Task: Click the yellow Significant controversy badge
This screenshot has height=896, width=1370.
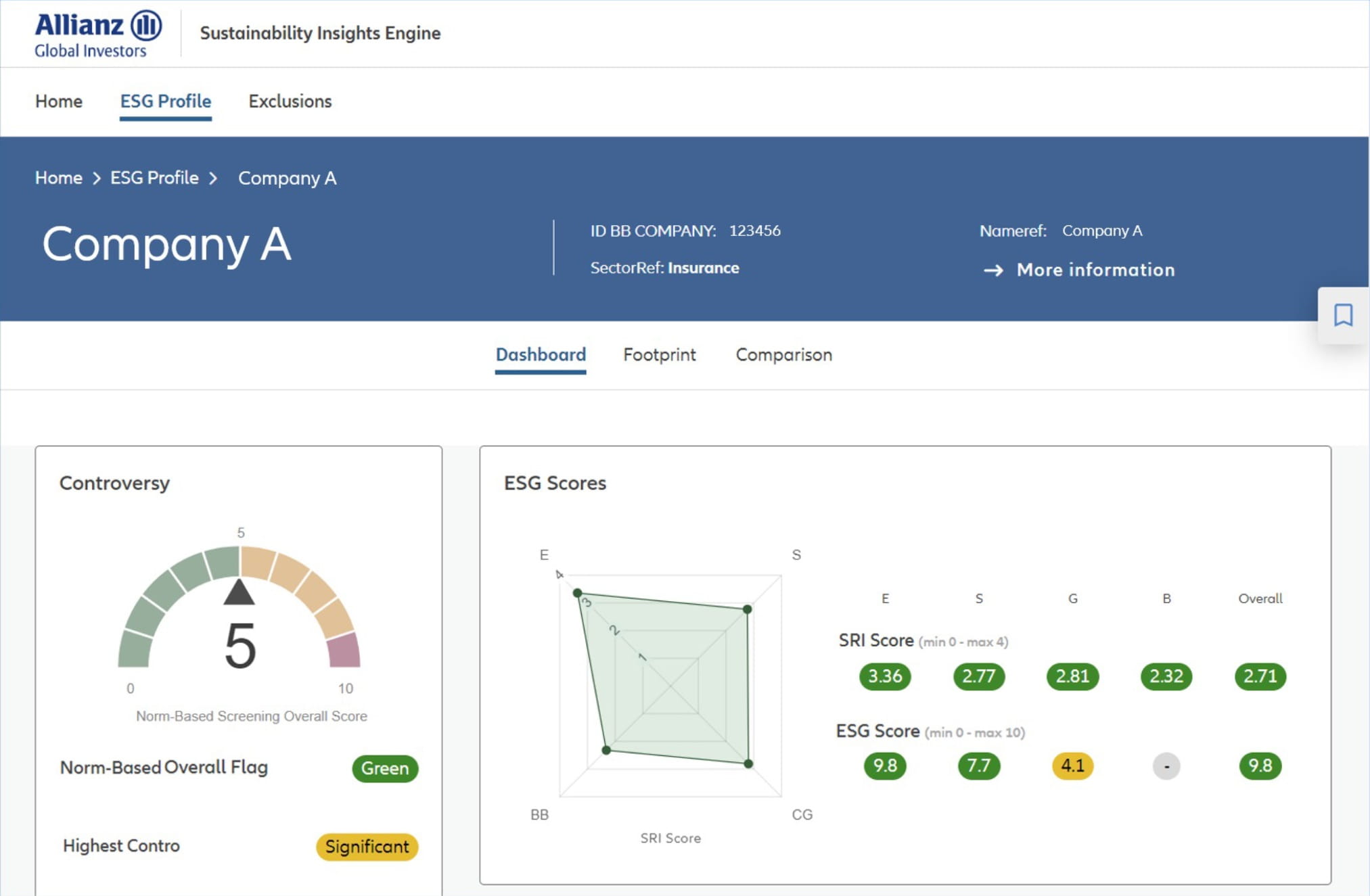Action: pyautogui.click(x=367, y=847)
